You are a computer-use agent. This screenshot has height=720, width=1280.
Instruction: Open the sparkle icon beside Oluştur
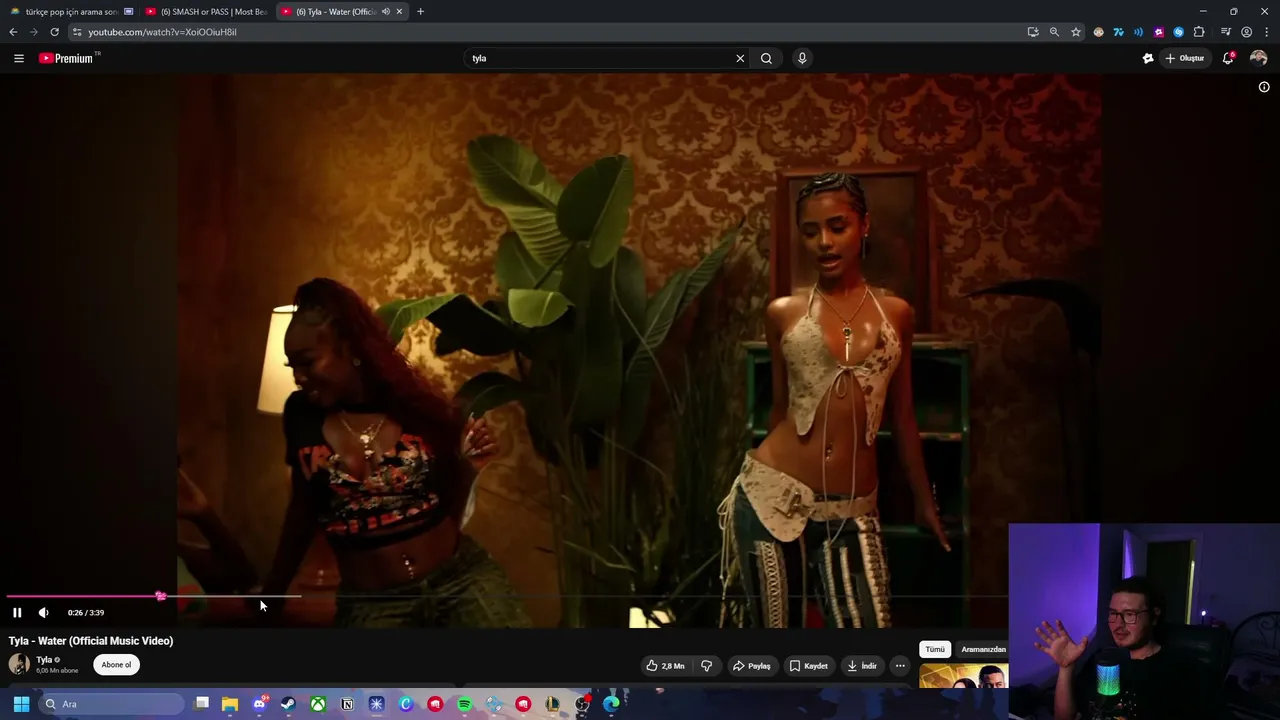click(1148, 58)
